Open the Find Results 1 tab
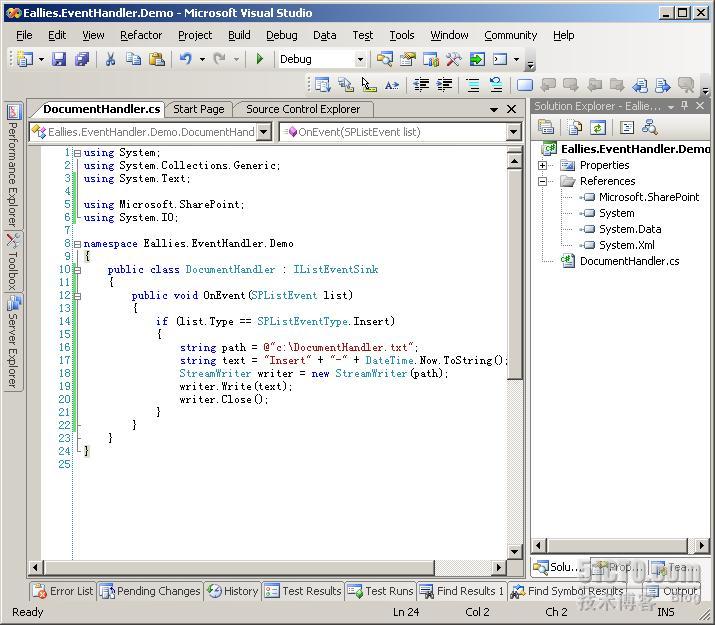 462,591
